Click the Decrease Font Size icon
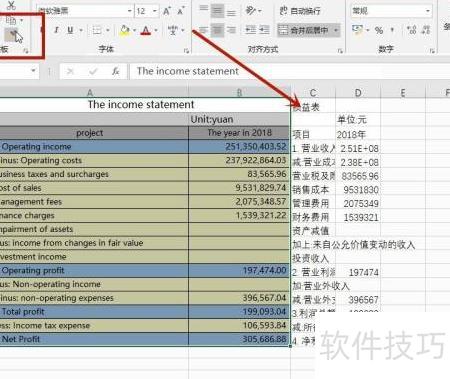This screenshot has width=450, height=379. pos(180,11)
